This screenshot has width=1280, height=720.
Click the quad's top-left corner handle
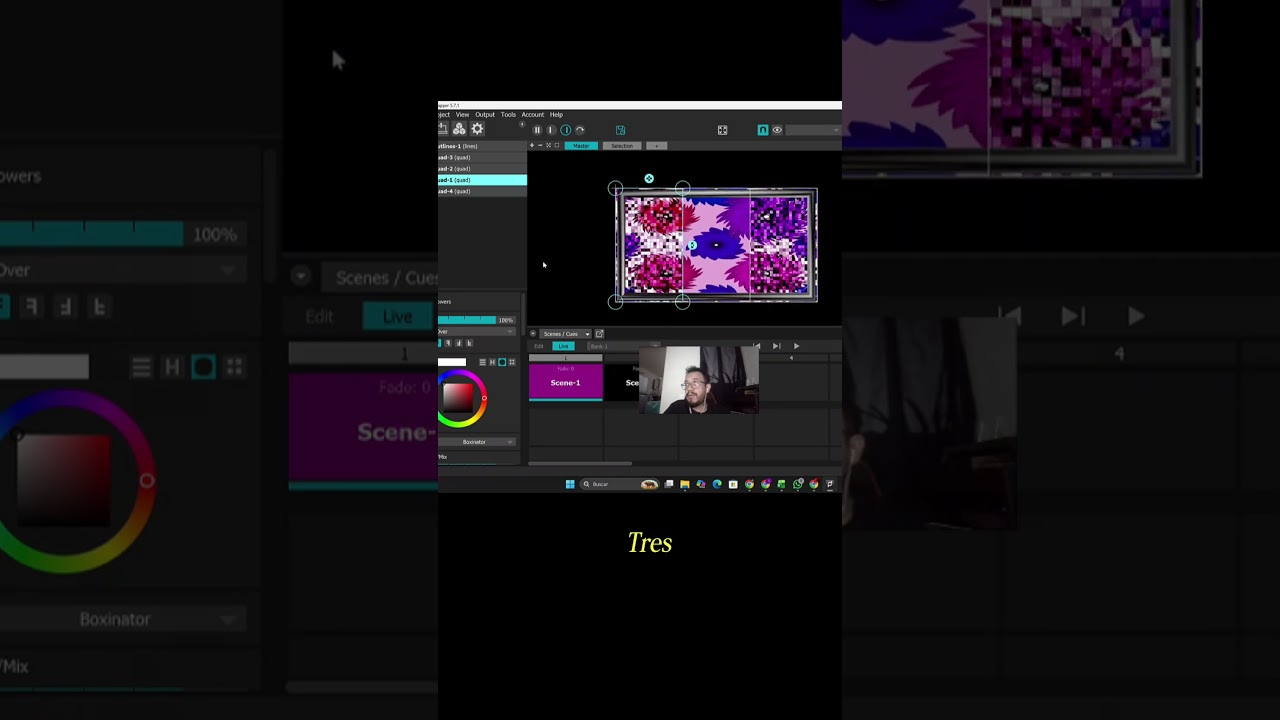615,188
